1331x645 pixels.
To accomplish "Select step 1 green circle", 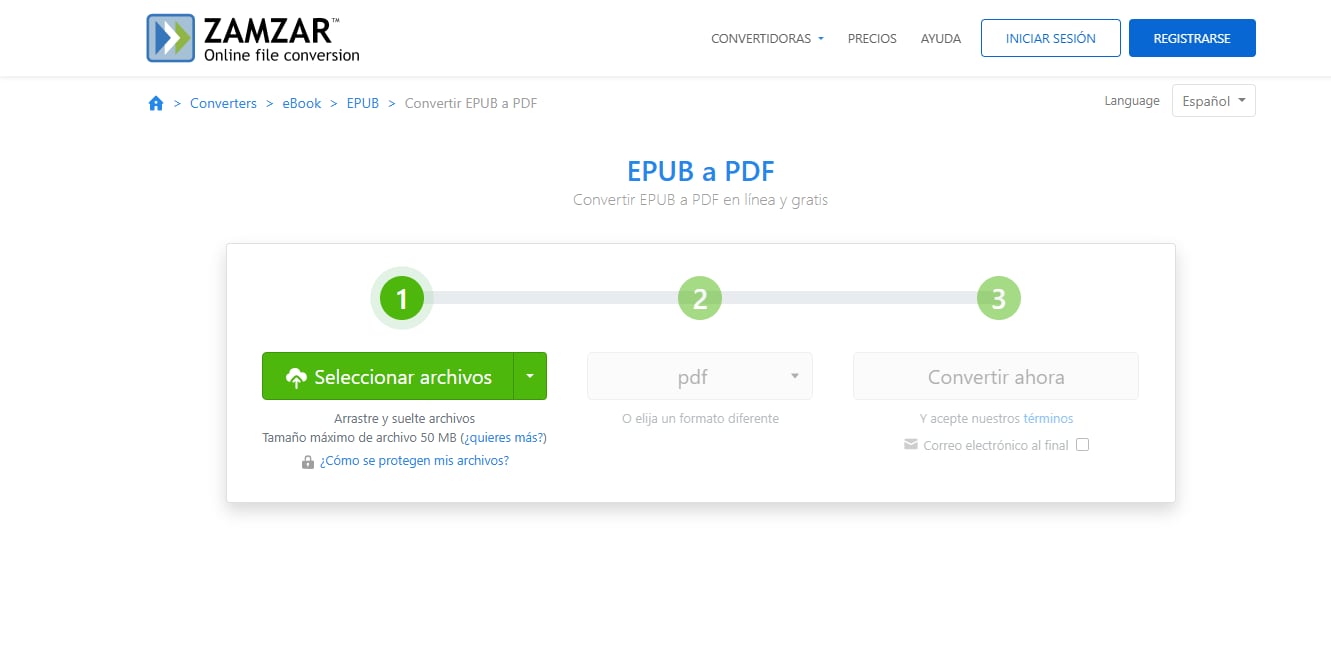I will (401, 297).
